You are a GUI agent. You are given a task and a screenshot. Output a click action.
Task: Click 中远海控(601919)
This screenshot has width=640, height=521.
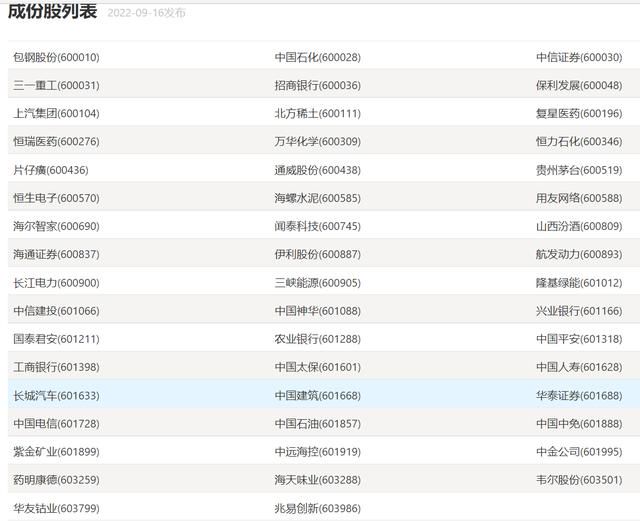pos(318,452)
